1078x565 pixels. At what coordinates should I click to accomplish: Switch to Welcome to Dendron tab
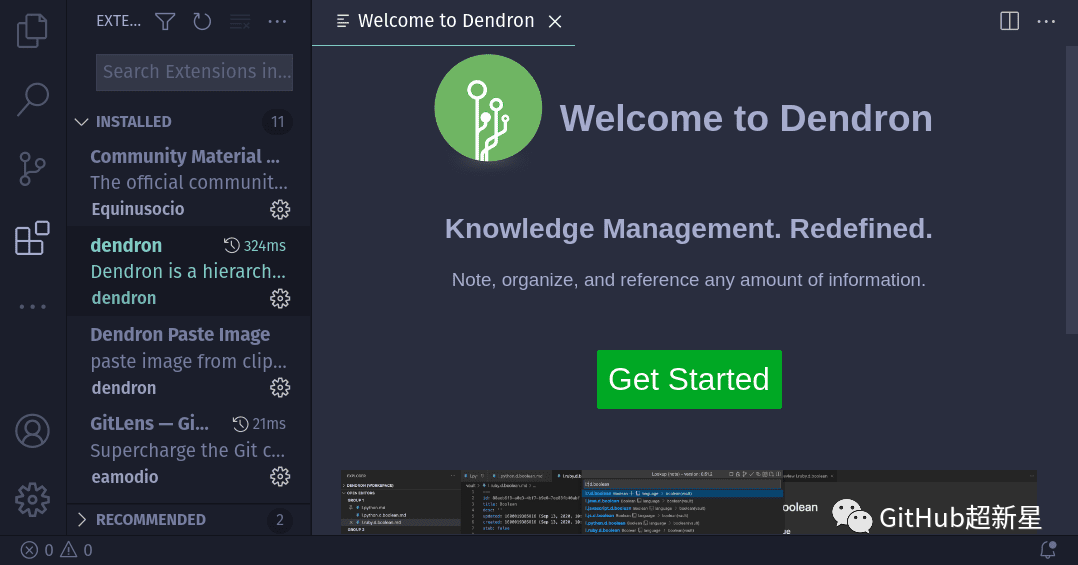pos(443,22)
